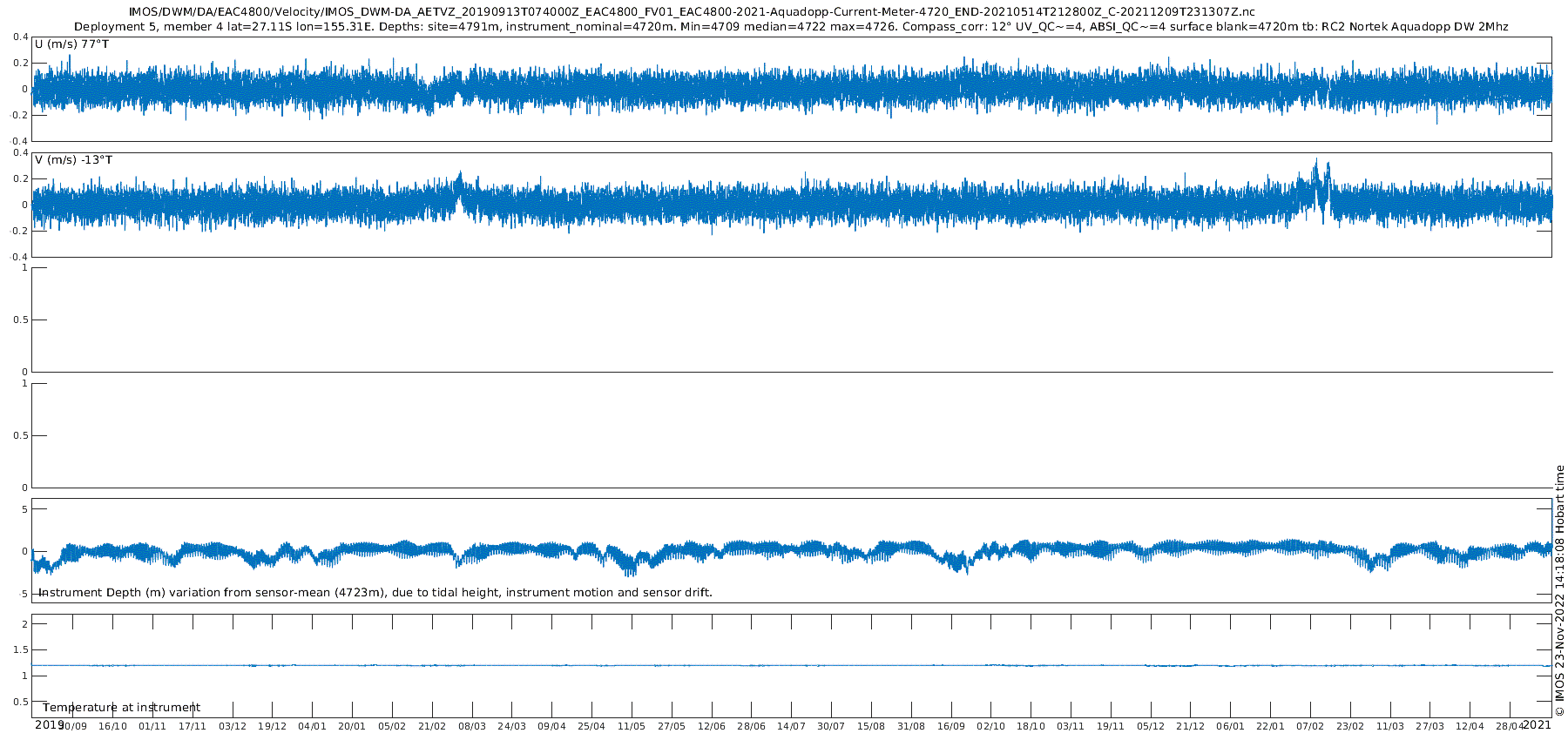Screen dimensions: 1568x740
Task: Click the 31/08 date tick label
Action: [x=911, y=726]
